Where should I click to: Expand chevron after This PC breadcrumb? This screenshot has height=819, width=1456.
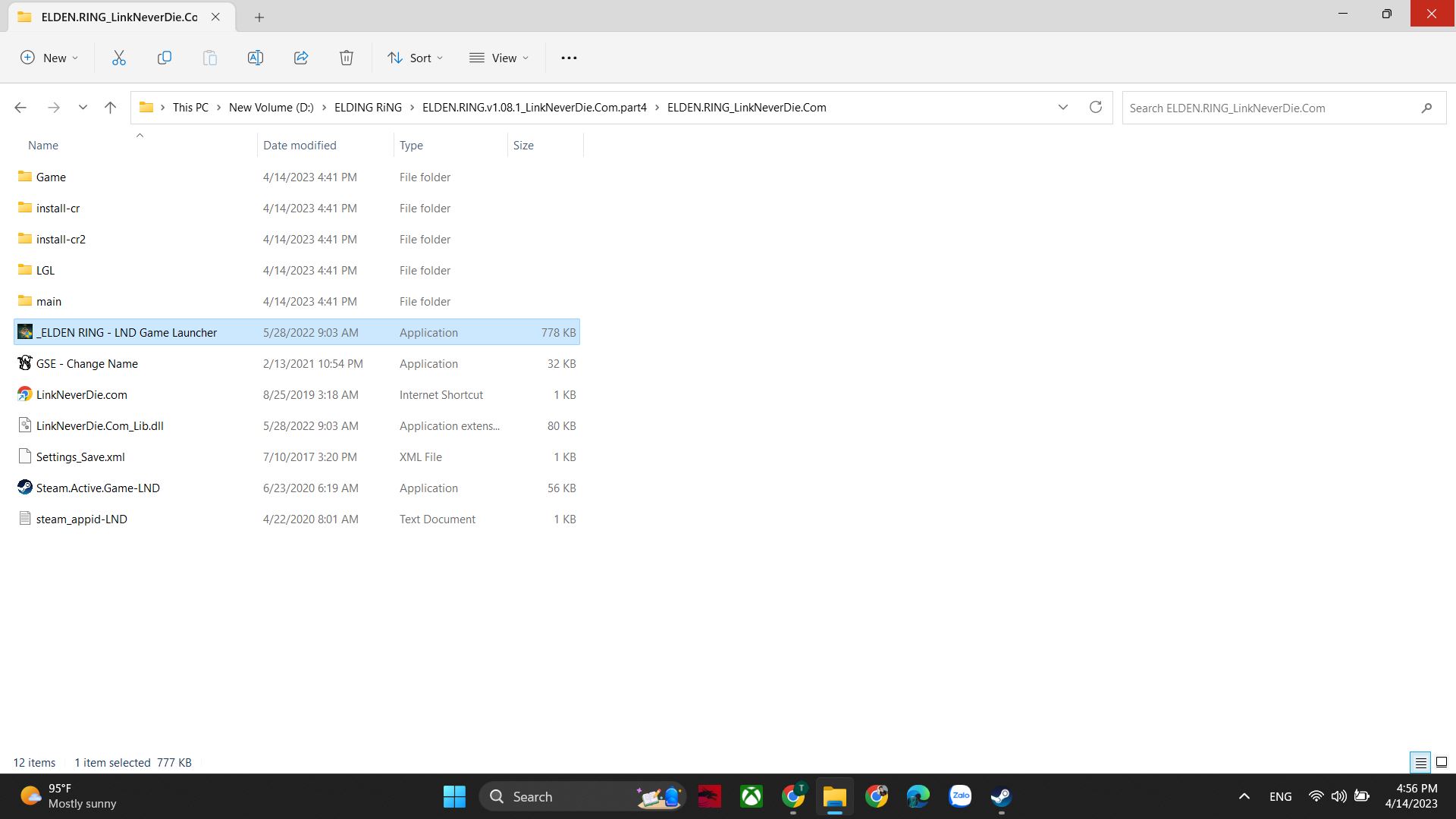[219, 108]
